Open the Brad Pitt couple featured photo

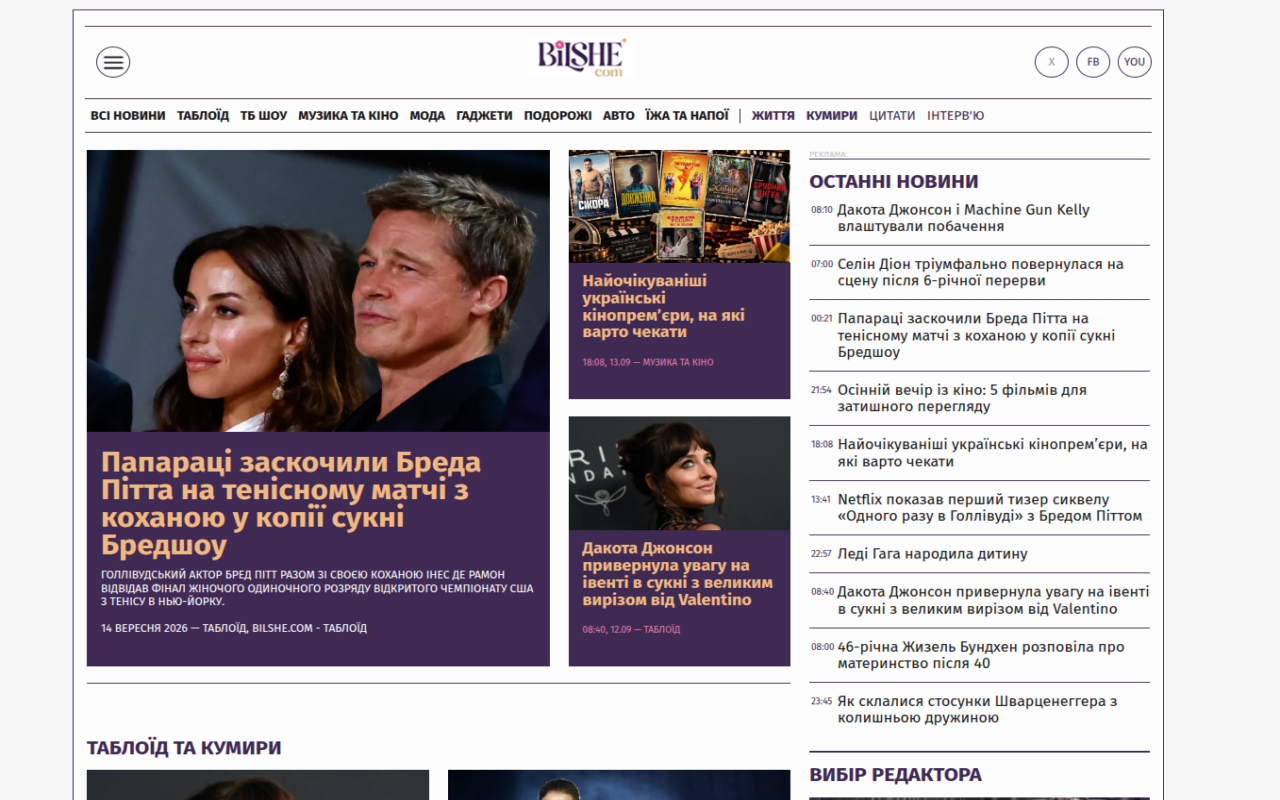(x=318, y=291)
